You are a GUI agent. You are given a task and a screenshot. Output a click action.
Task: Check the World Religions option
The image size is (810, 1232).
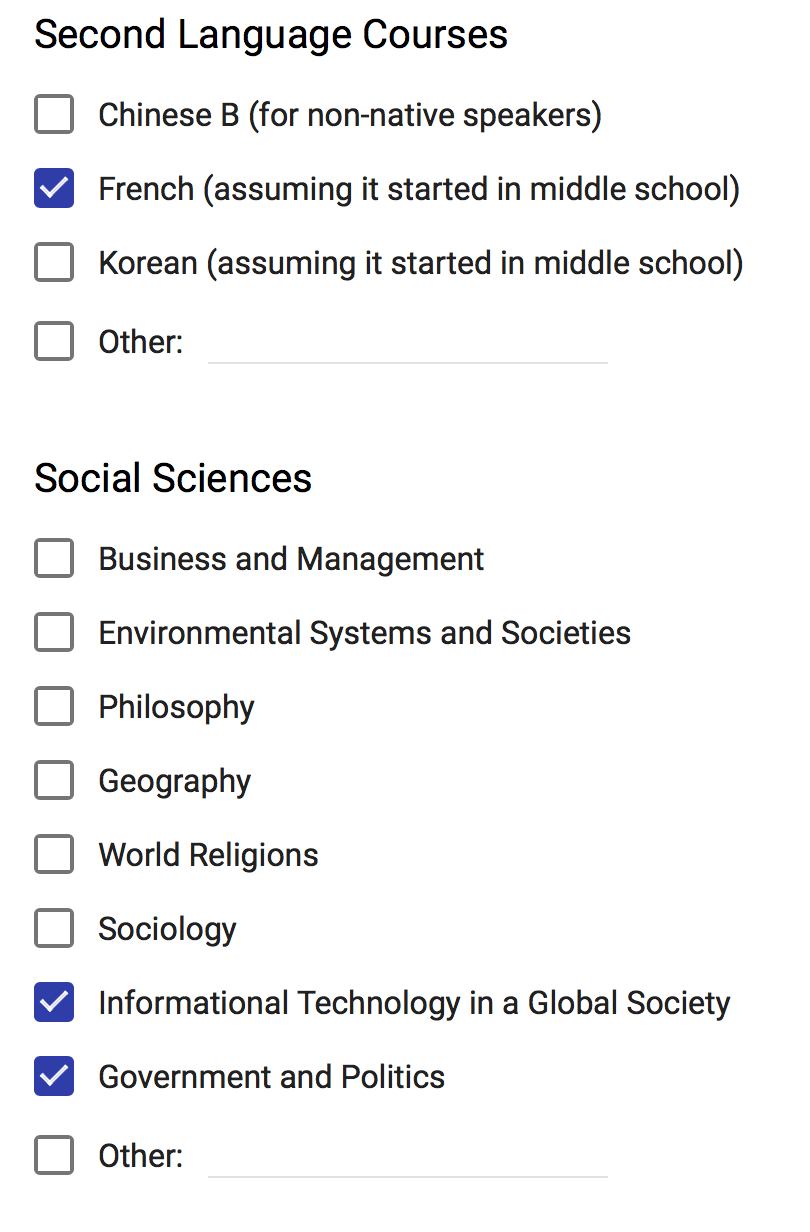tap(54, 854)
